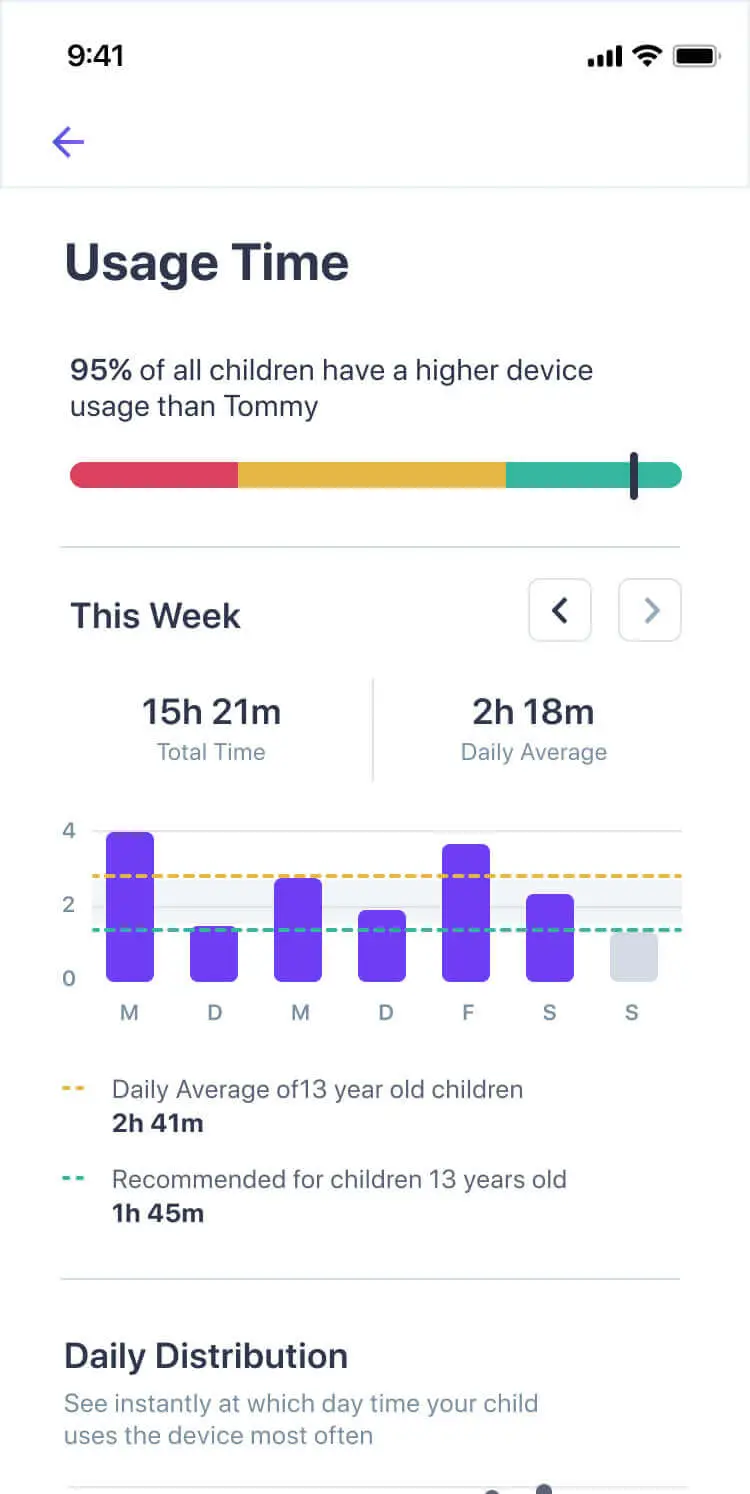Tap the Wi-Fi status icon
This screenshot has width=750, height=1494.
[648, 57]
